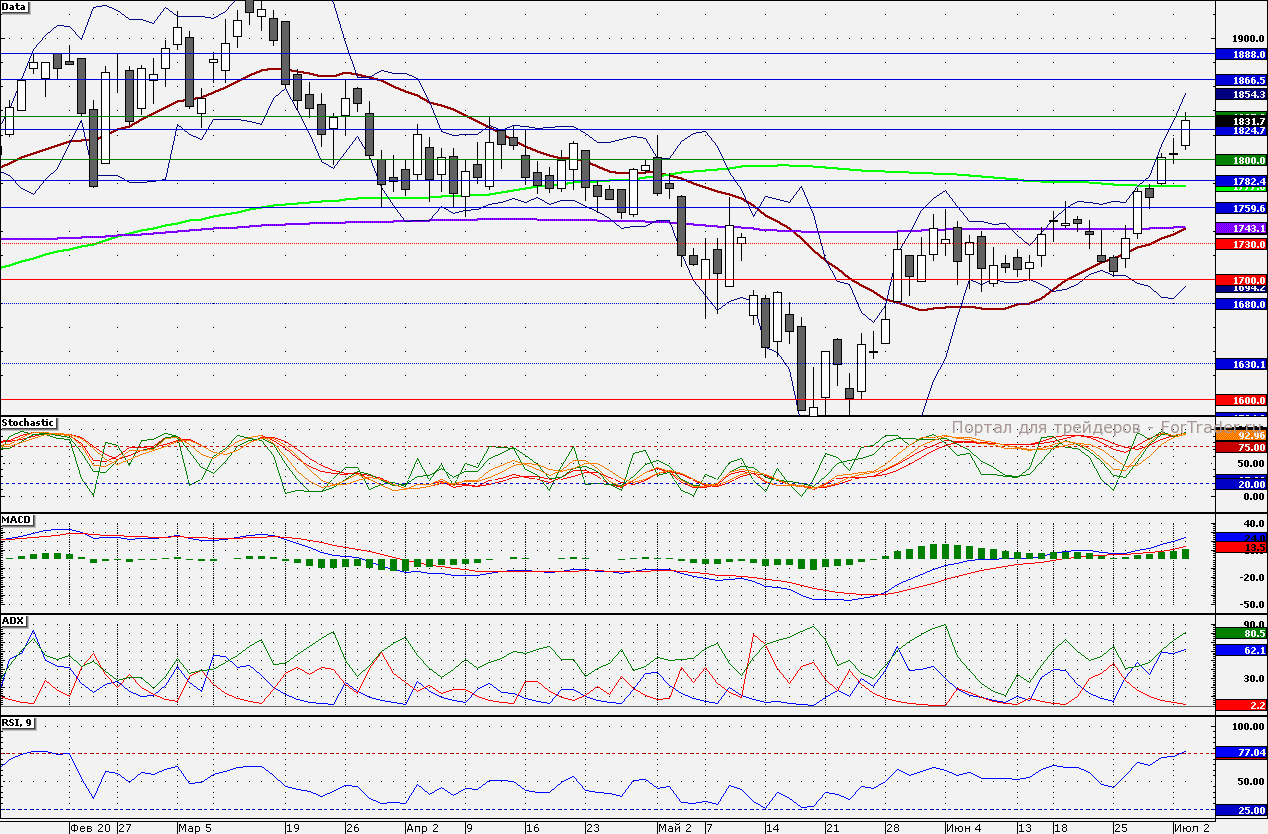Select the 1782.4 price level marker
The height and width of the screenshot is (834, 1268).
point(1241,182)
